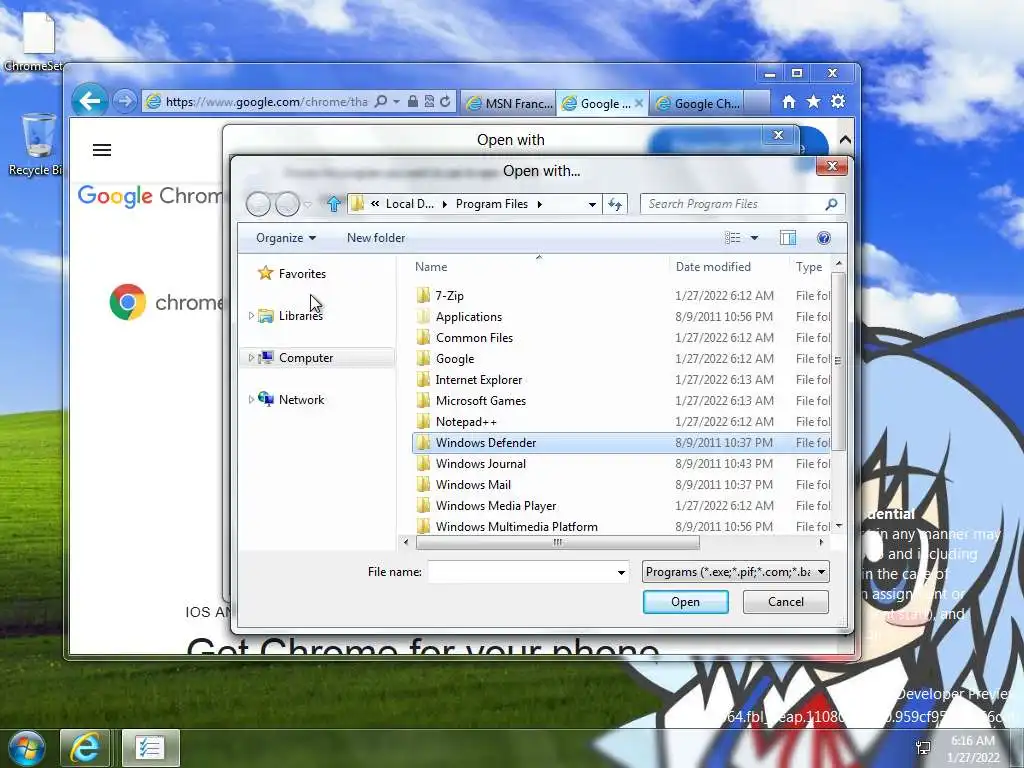1024x768 pixels.
Task: Click the Local D... breadcrumb segment
Action: [409, 204]
